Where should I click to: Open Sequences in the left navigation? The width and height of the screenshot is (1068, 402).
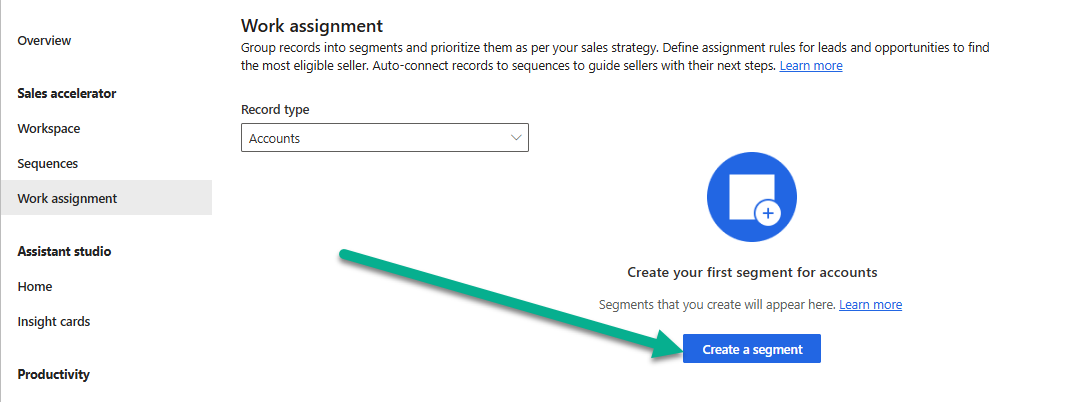pos(47,163)
